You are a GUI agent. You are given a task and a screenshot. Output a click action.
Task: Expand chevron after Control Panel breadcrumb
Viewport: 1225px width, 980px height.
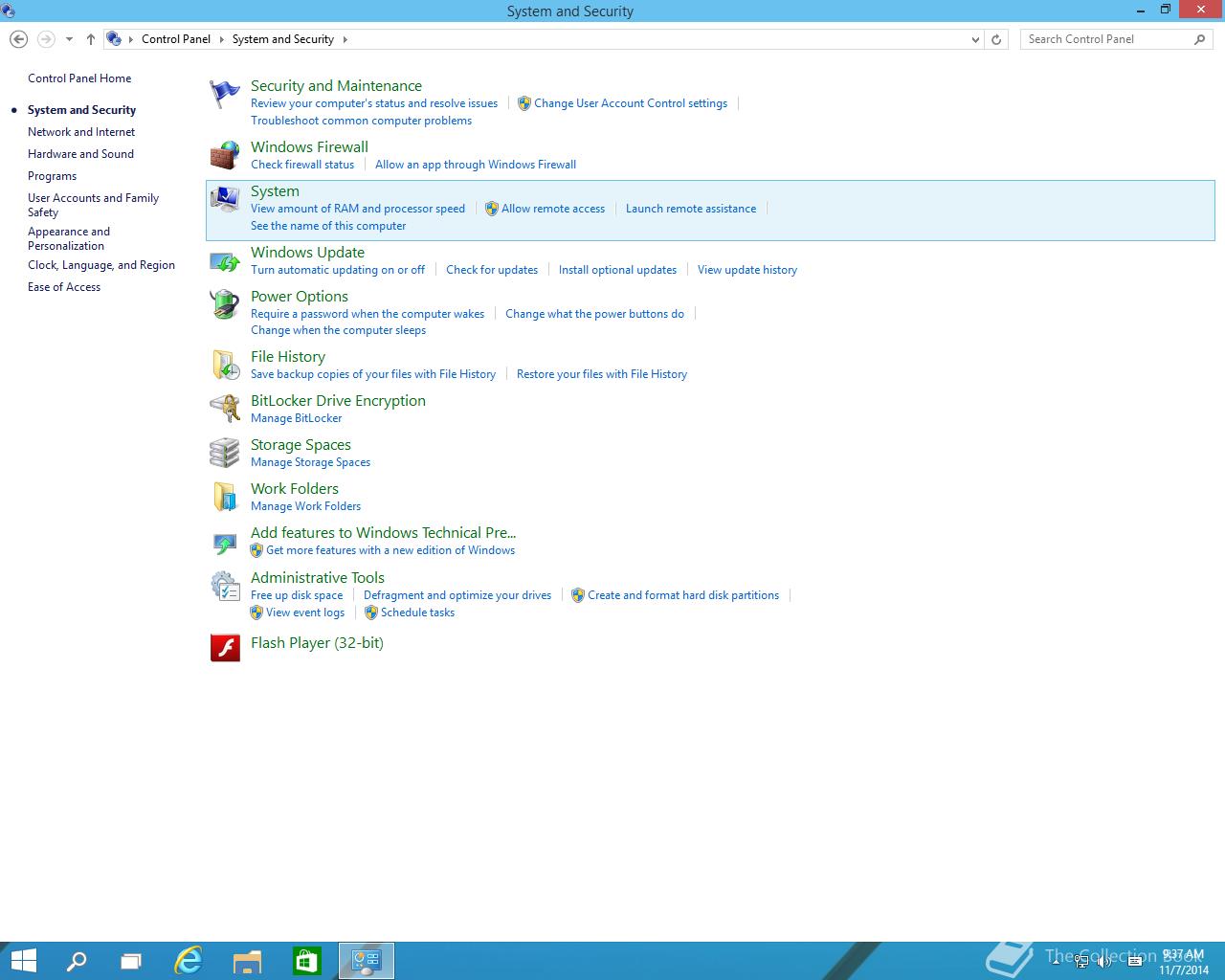point(221,39)
